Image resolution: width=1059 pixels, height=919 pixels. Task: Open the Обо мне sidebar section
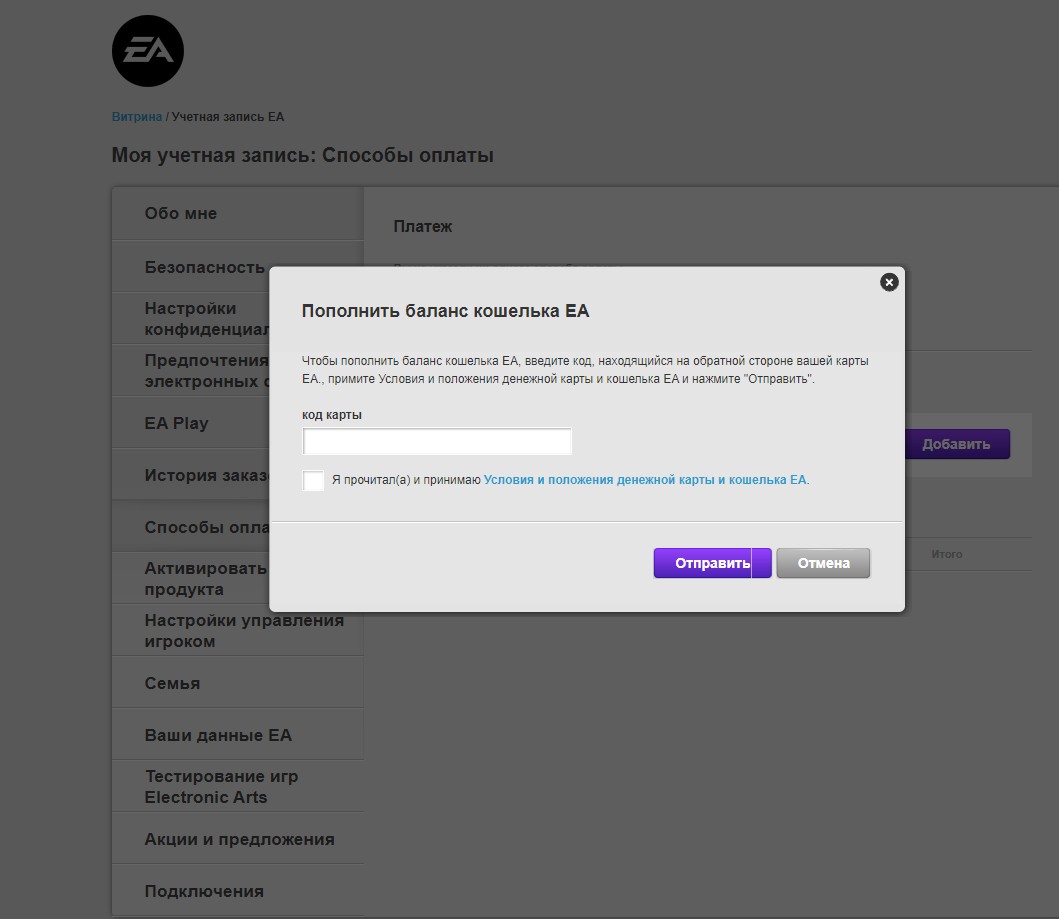pos(181,213)
